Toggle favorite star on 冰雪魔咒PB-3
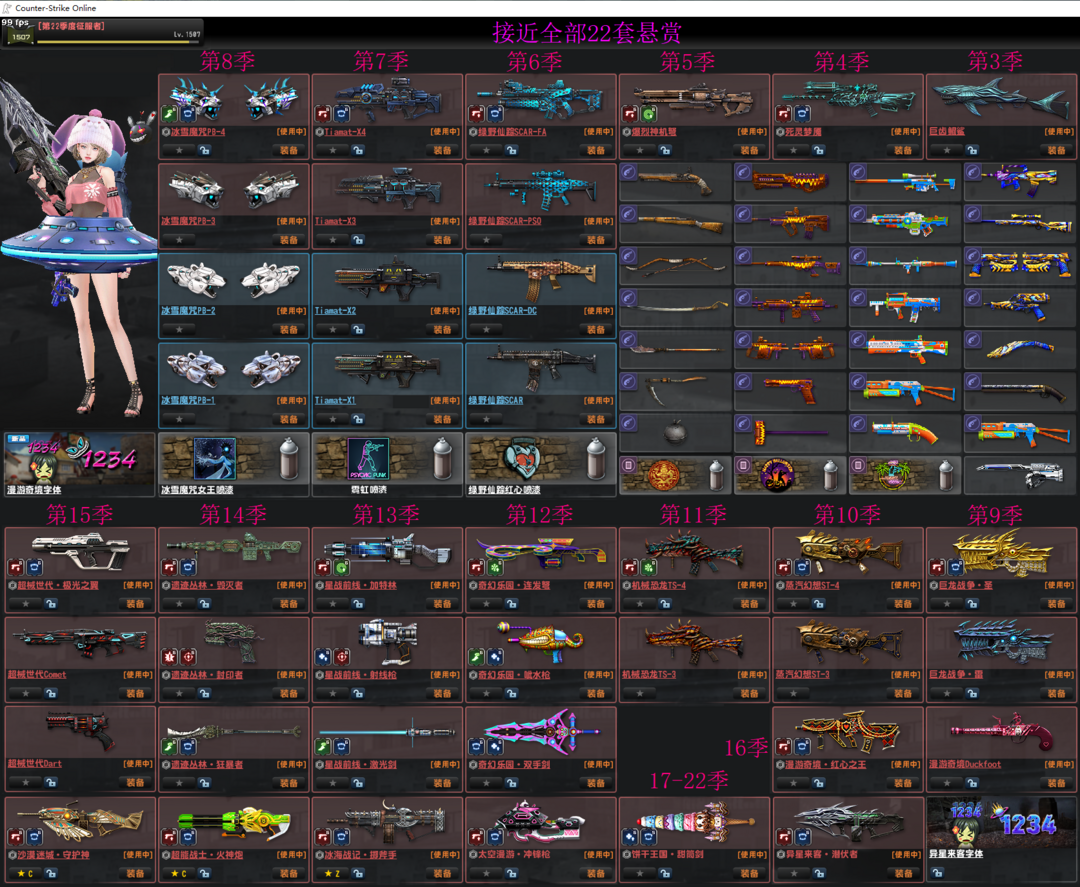The height and width of the screenshot is (887, 1080). click(180, 240)
